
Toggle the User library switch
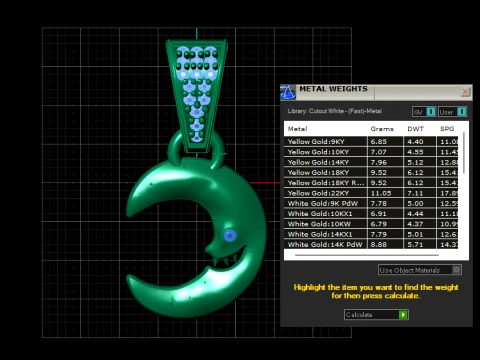(x=453, y=112)
